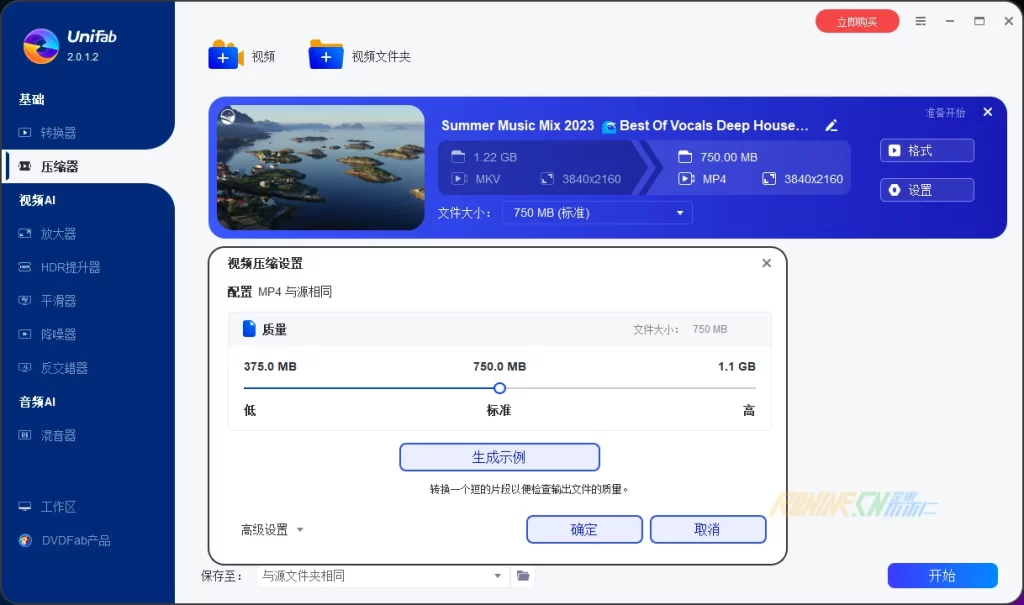Open the save-to location dropdown

point(381,576)
